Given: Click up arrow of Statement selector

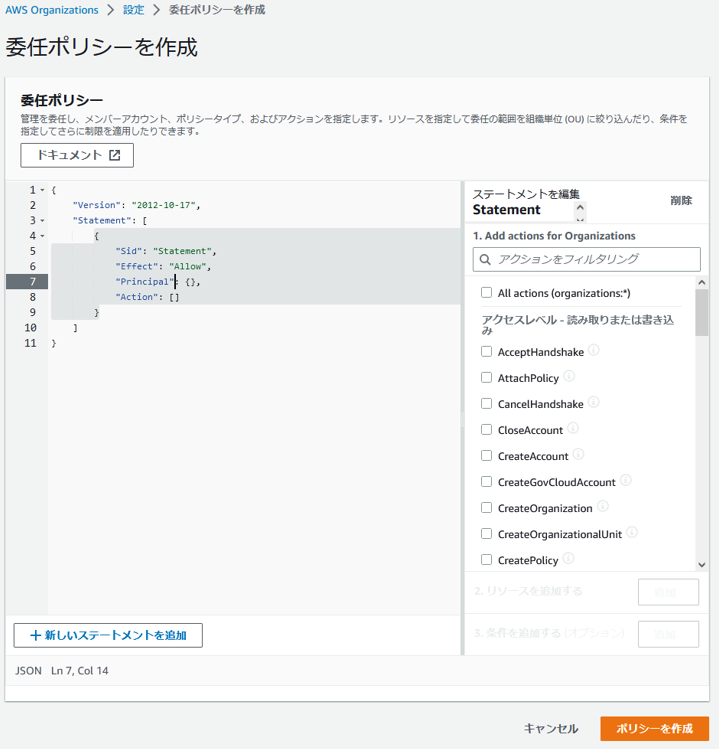Looking at the screenshot, I should tap(580, 207).
